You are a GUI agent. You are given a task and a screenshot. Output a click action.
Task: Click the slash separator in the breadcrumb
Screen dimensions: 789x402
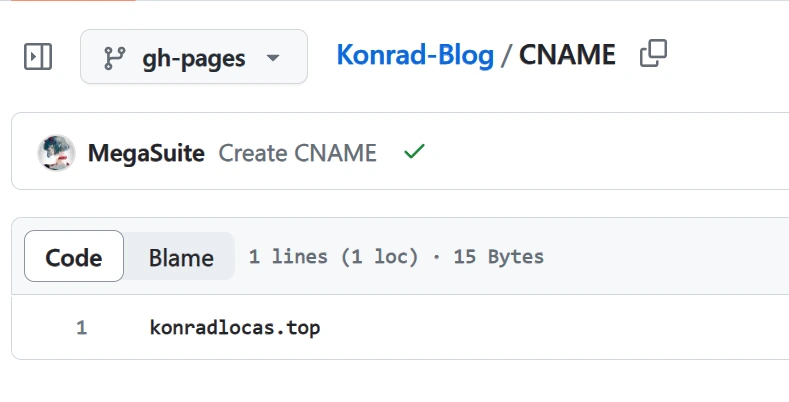point(507,55)
